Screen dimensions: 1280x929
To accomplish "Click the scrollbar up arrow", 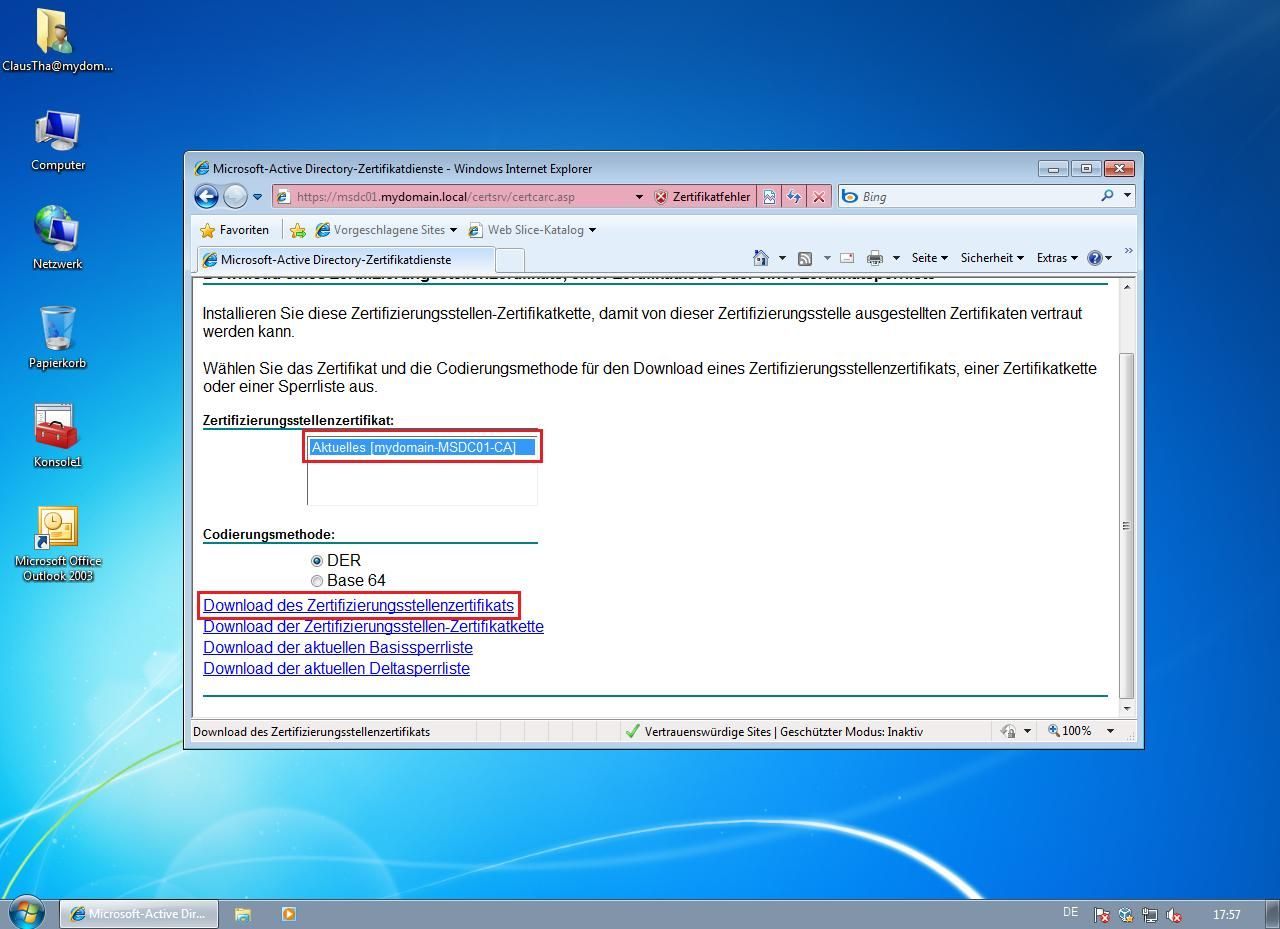I will (1127, 288).
